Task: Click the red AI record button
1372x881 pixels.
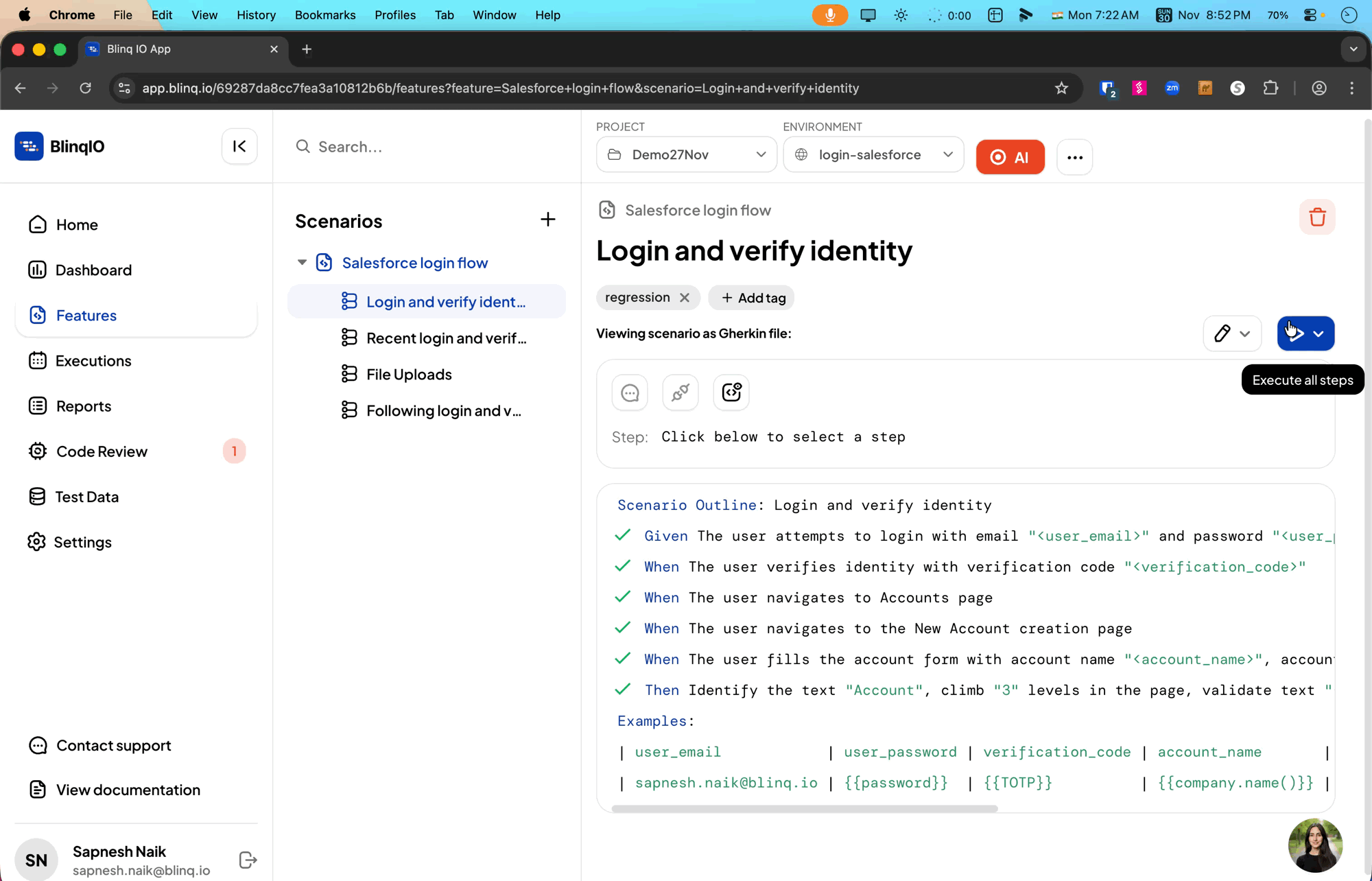Action: click(1010, 157)
